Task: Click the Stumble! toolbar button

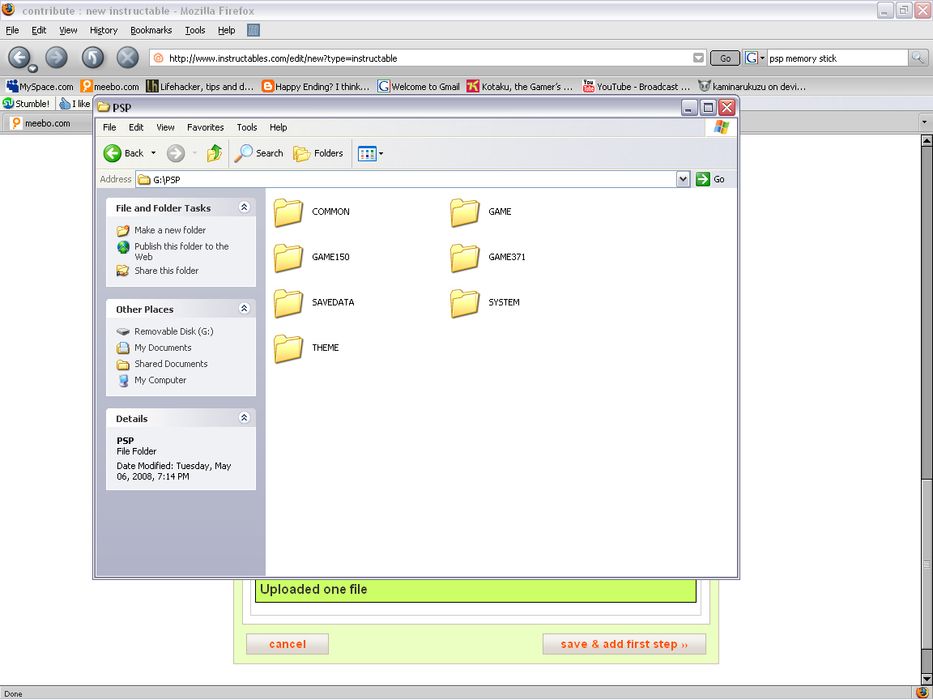Action: click(x=27, y=104)
